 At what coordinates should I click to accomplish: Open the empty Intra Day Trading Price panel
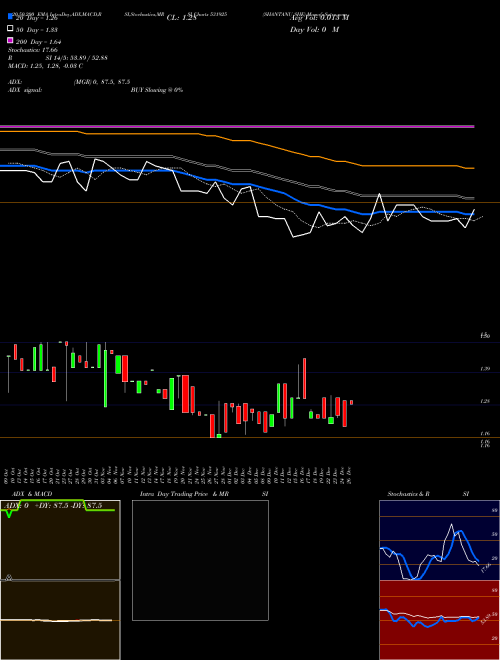point(200,560)
